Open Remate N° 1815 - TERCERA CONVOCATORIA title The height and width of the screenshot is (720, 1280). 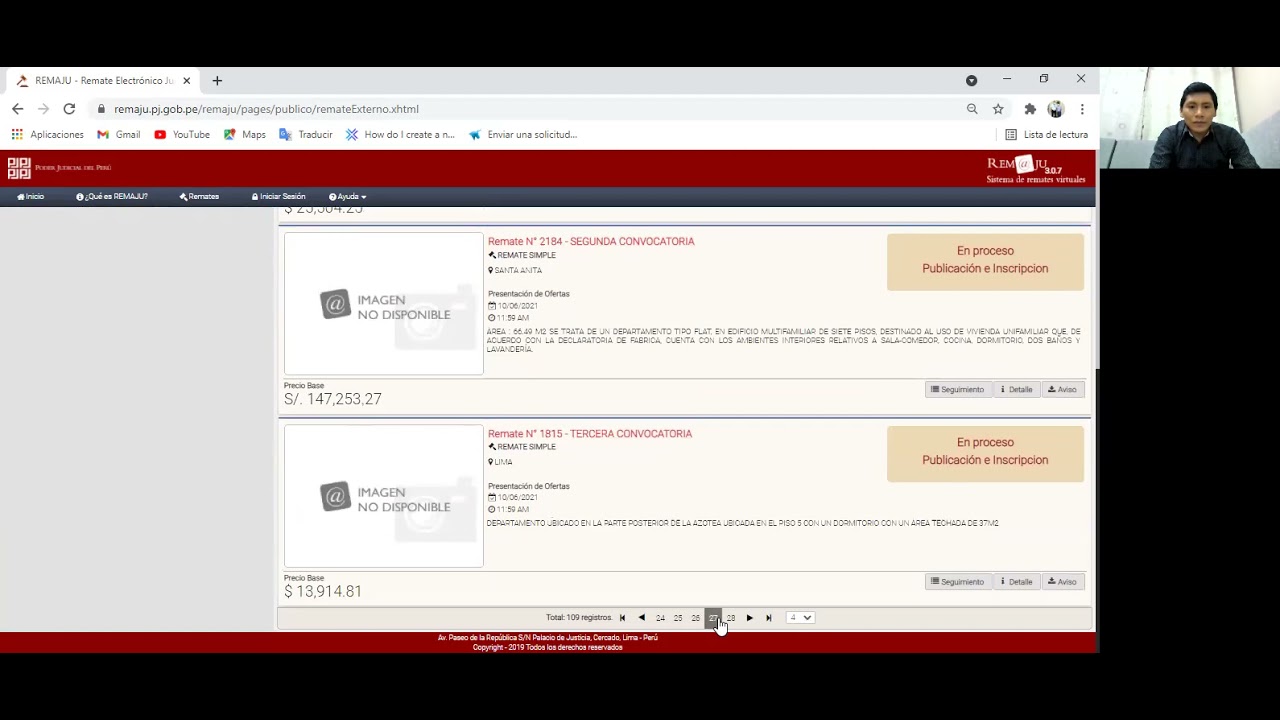pos(590,434)
